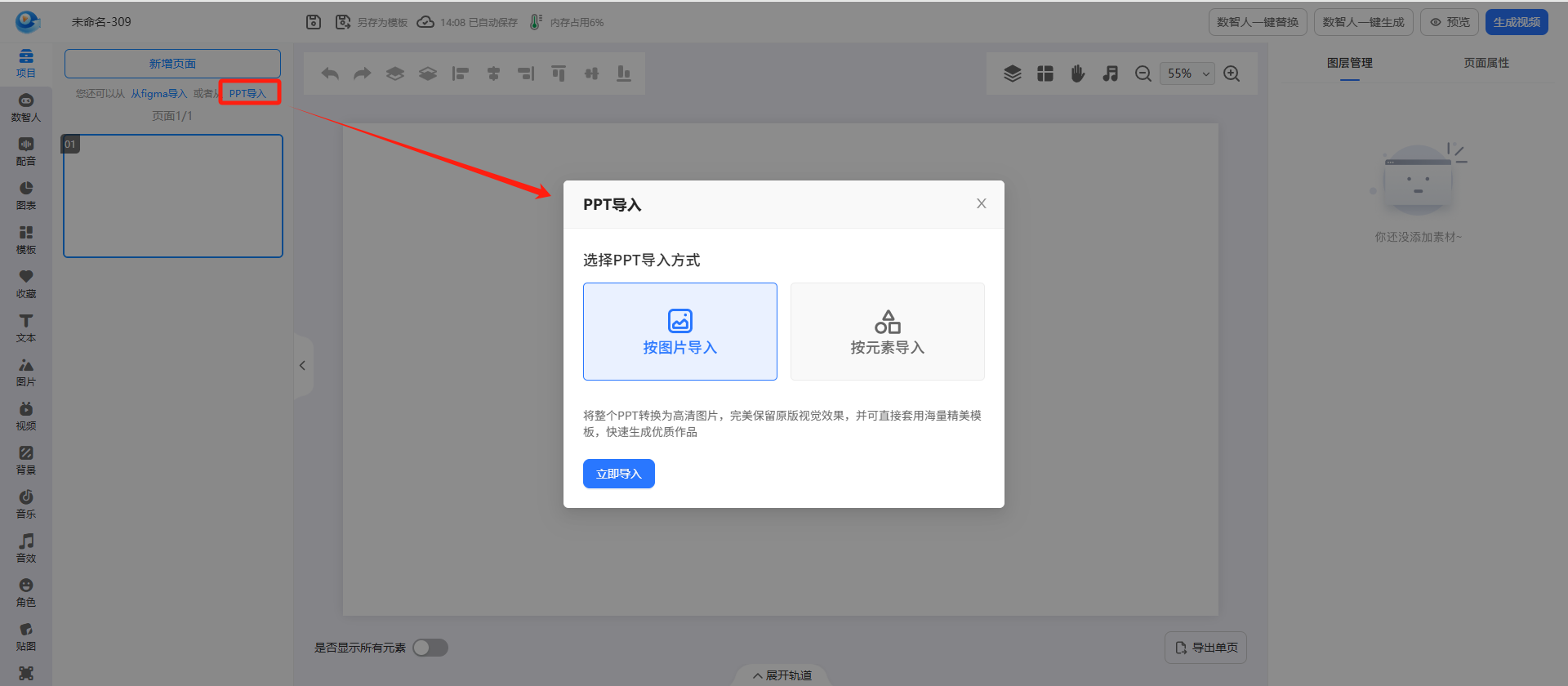Select the hand pan tool
This screenshot has width=1568, height=686.
pos(1078,73)
